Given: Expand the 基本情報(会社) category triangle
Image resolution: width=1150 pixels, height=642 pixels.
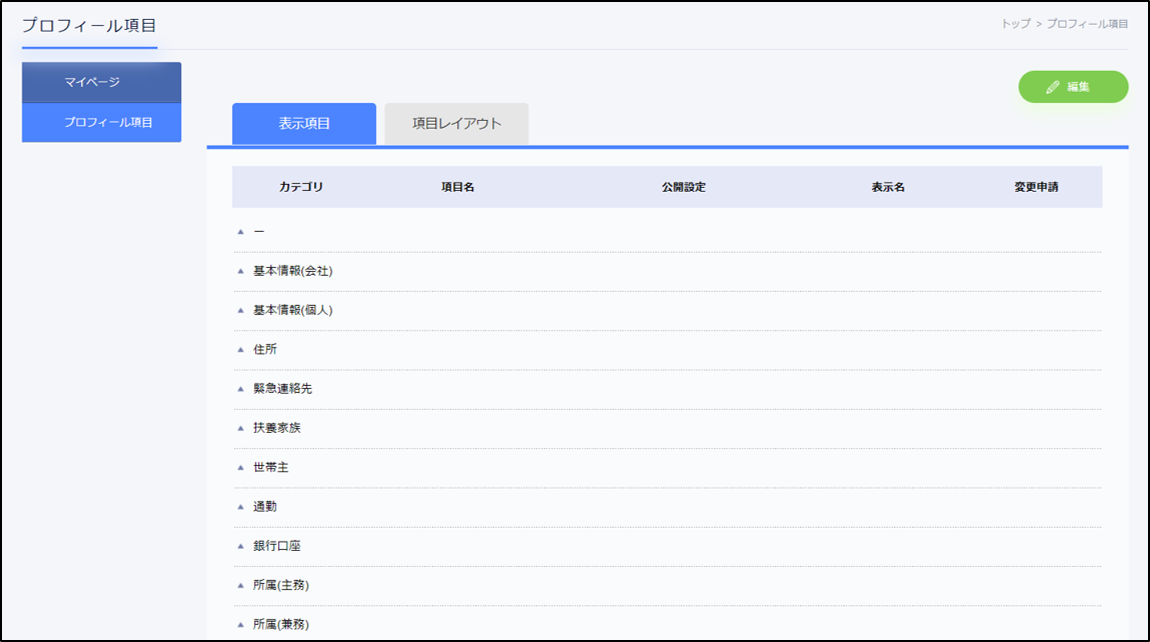Looking at the screenshot, I should 240,271.
